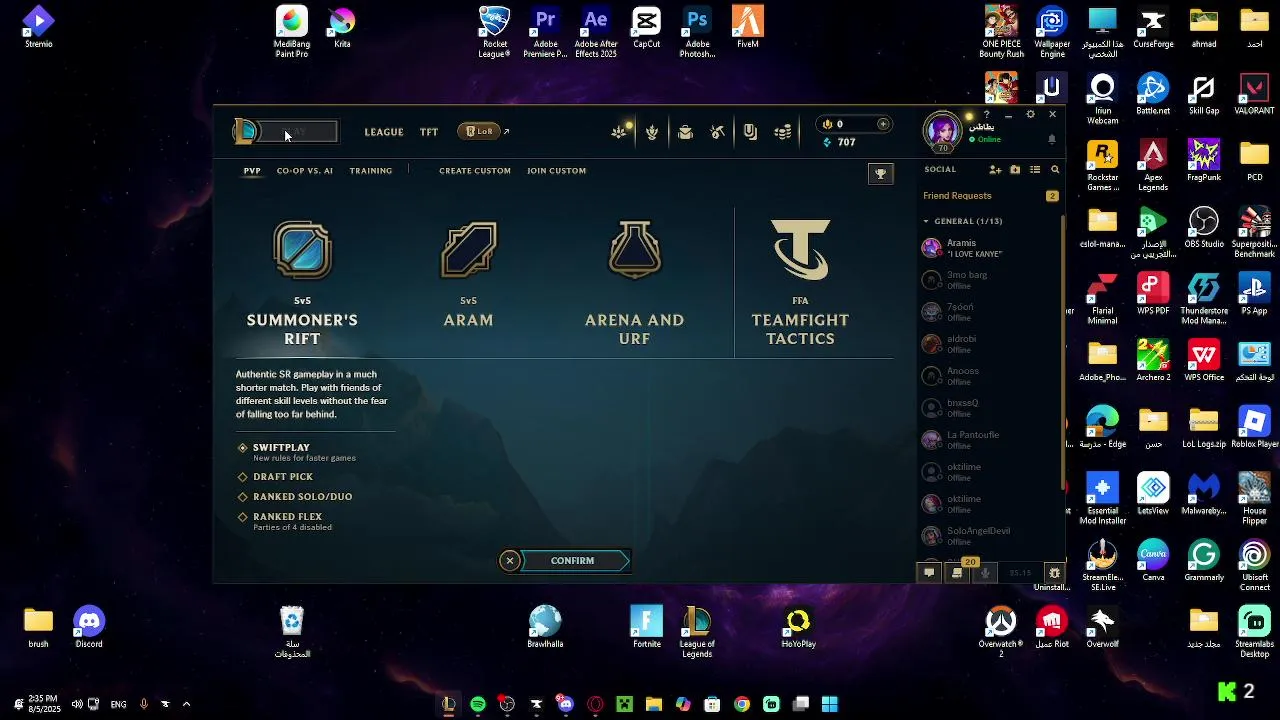Click the bug report icon at panel bottom

click(x=1054, y=573)
